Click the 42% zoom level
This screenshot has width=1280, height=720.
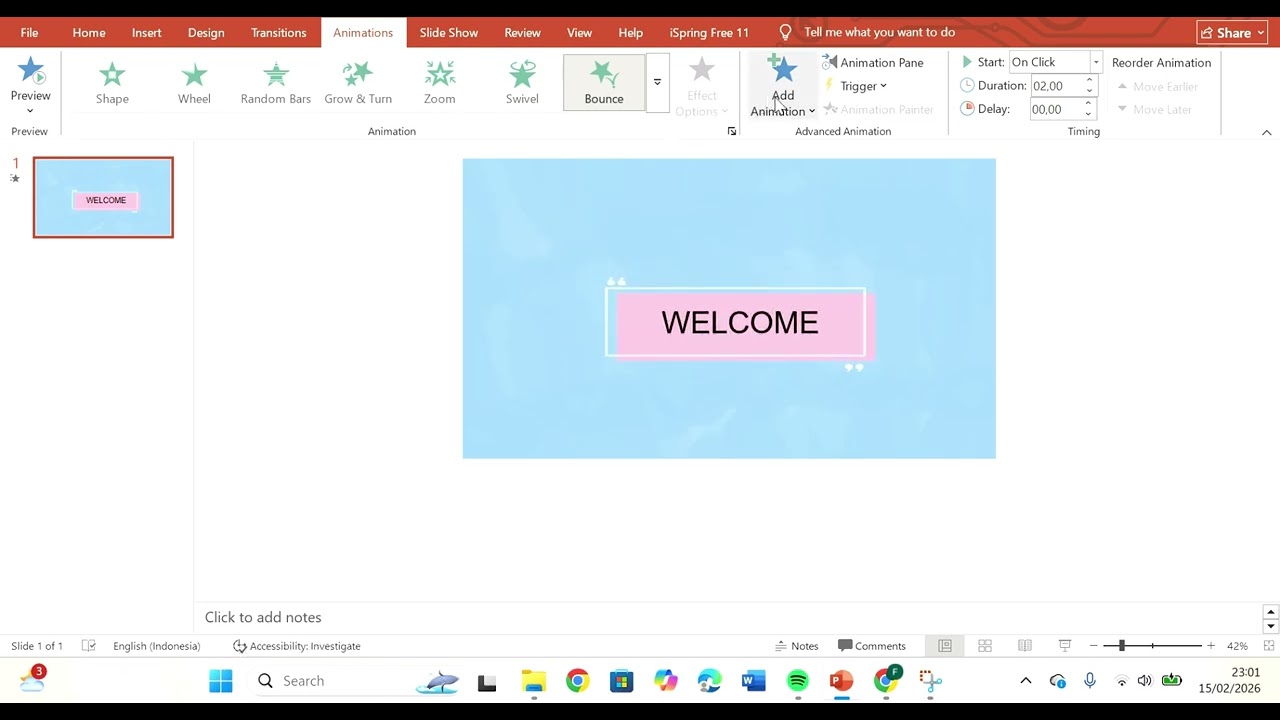1237,646
